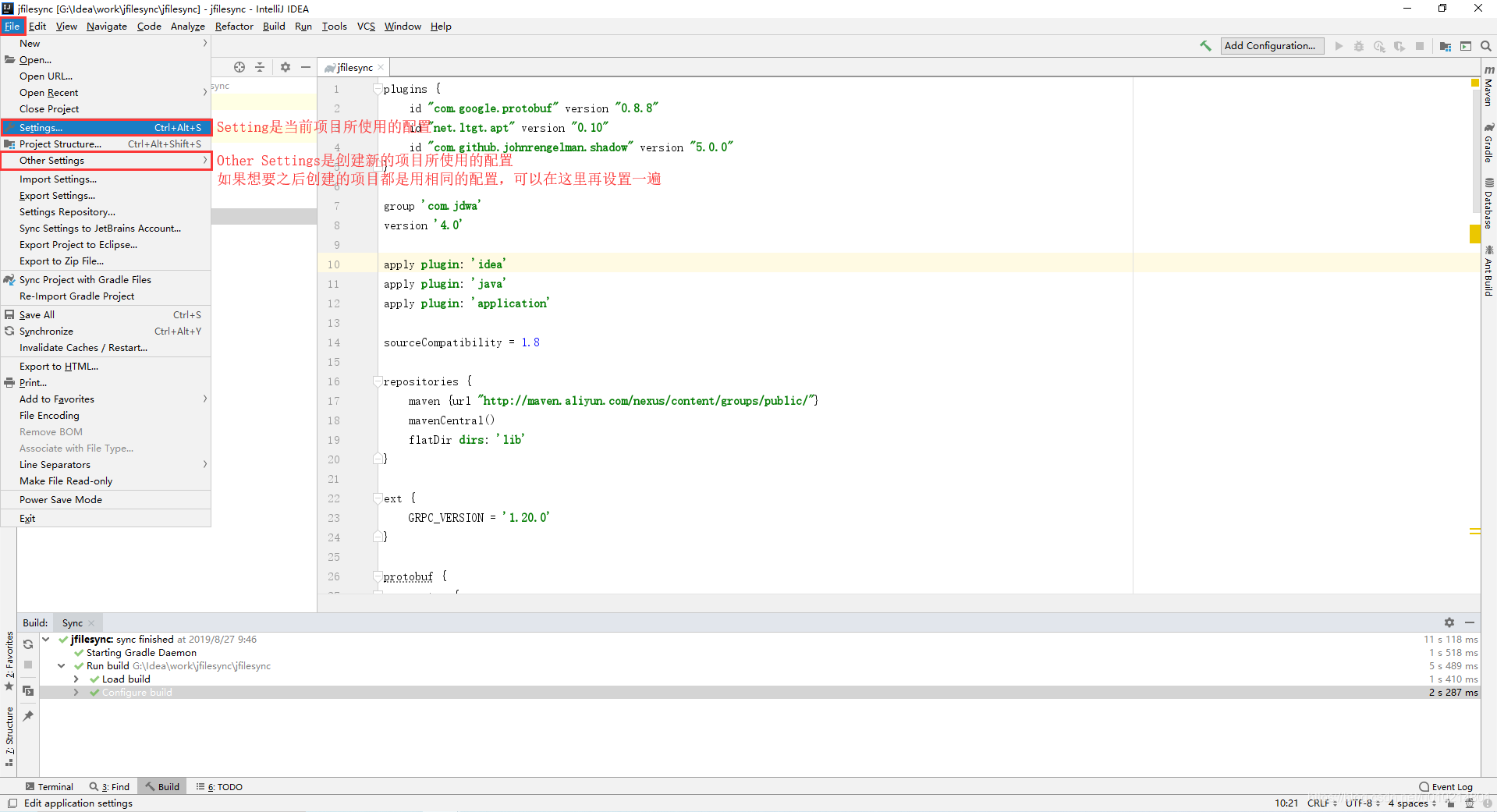The width and height of the screenshot is (1497, 812).
Task: Open the 2: Favorites side panel
Action: tap(9, 659)
